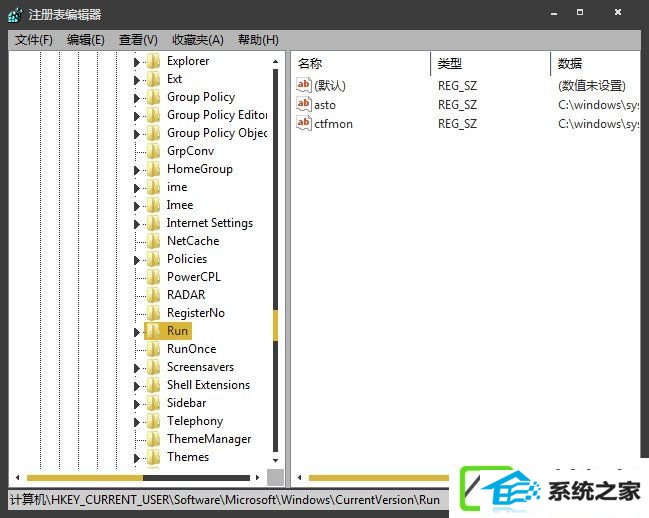Click tree pane scroll up arrow
The image size is (649, 518).
[x=275, y=61]
